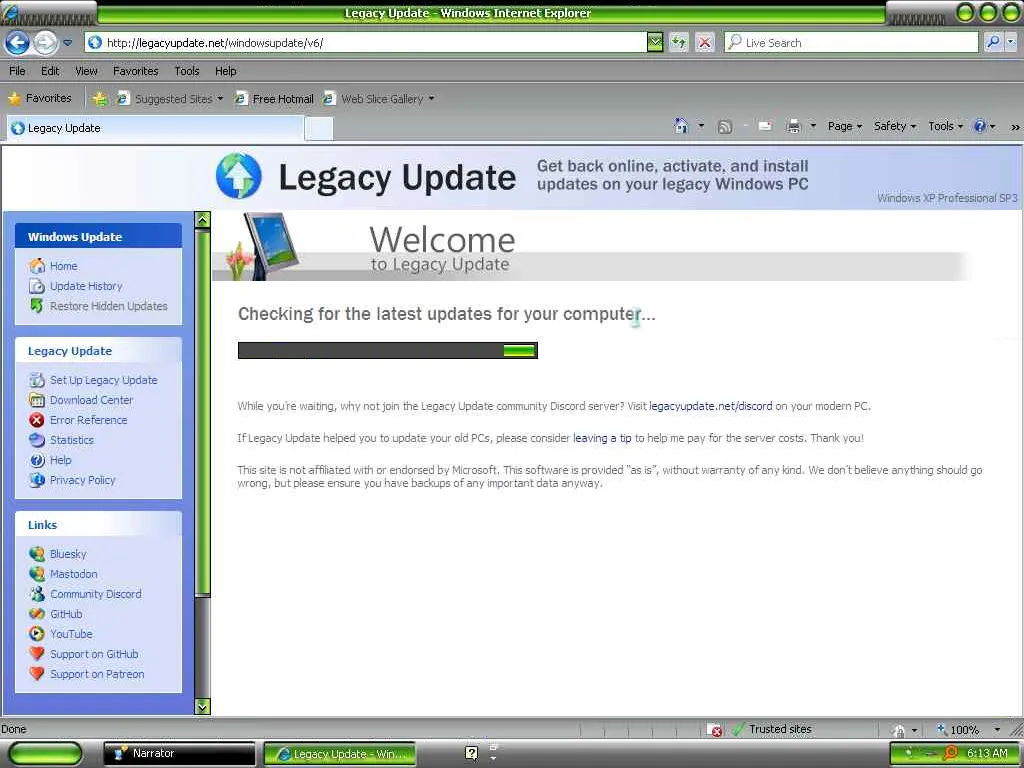Click the Statistics sidebar icon
The height and width of the screenshot is (768, 1024).
click(x=37, y=440)
